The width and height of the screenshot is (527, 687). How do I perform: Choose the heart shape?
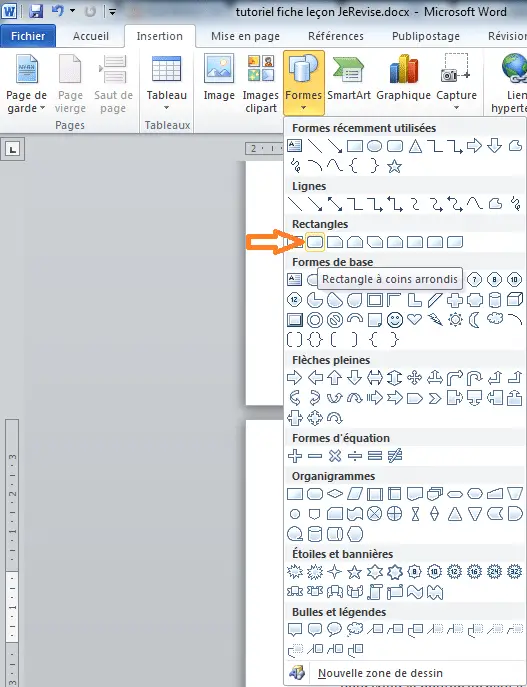414,319
